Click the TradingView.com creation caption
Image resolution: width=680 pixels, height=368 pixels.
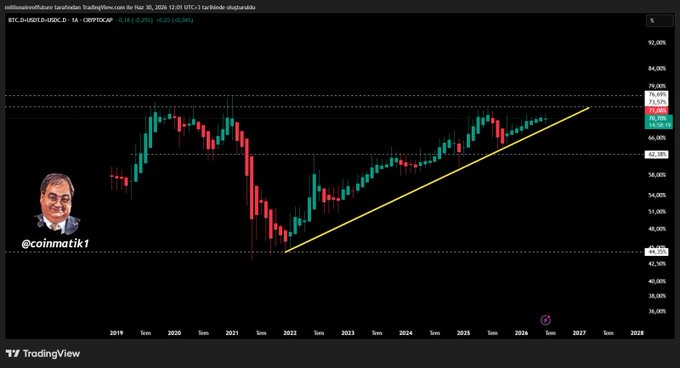click(x=129, y=7)
